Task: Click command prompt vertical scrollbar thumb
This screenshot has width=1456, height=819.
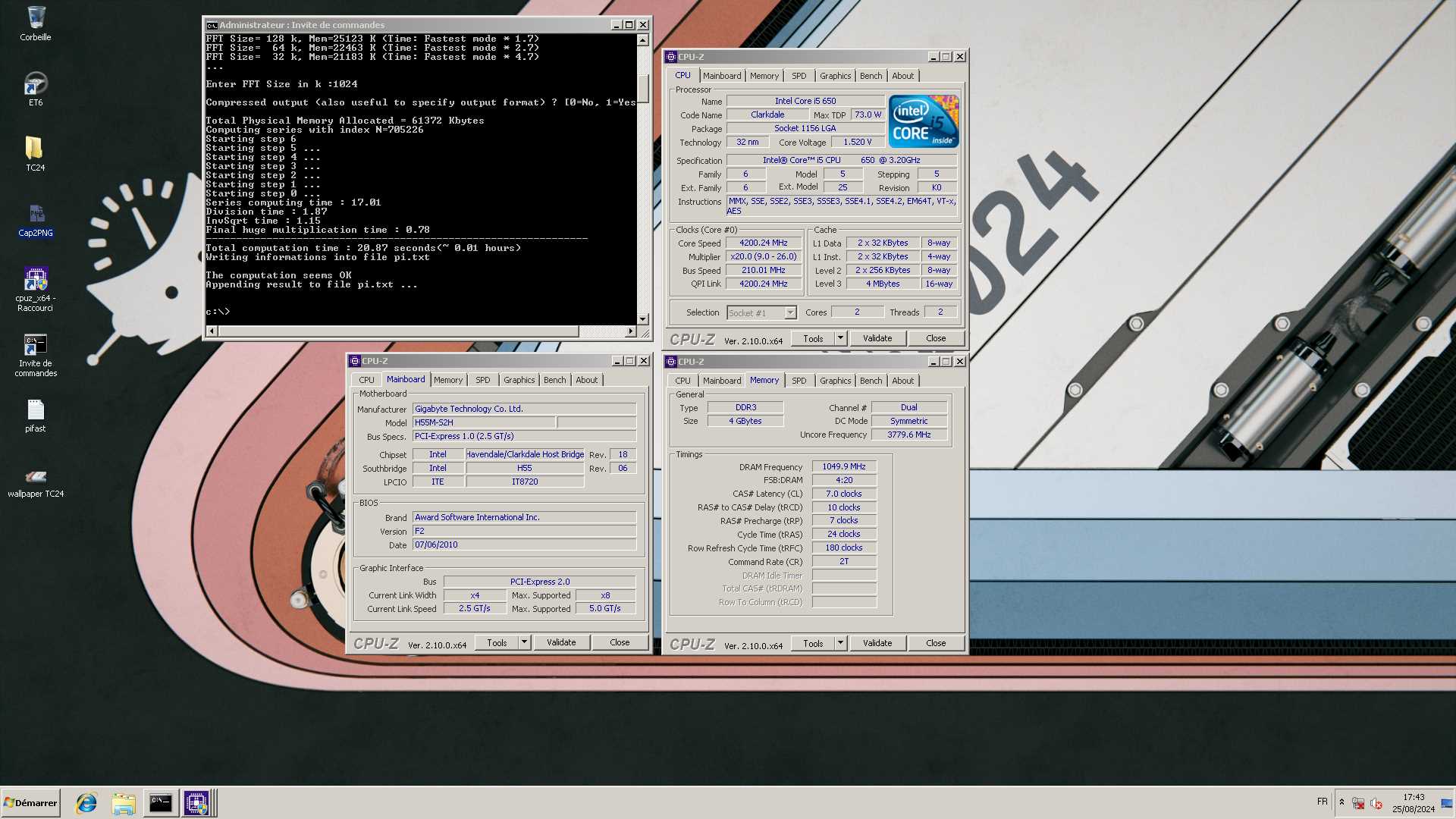Action: pyautogui.click(x=643, y=89)
